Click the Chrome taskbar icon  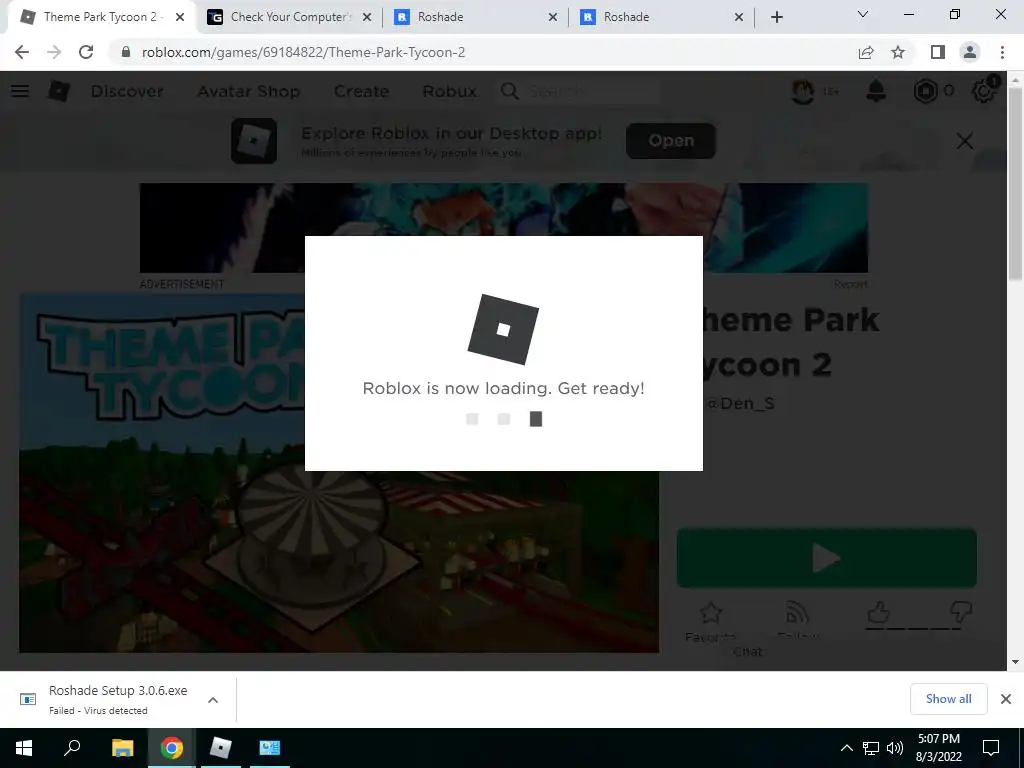[172, 748]
